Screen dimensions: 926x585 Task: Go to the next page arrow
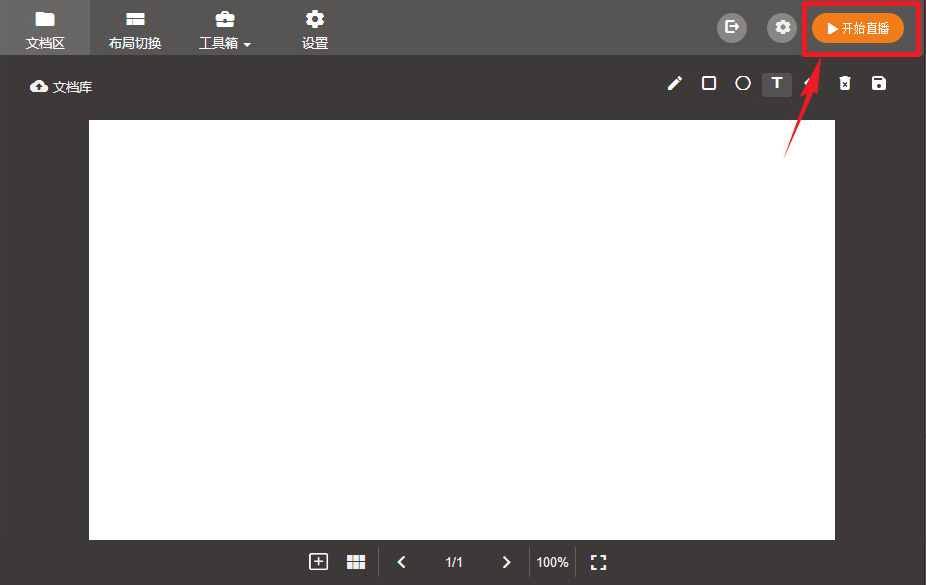tap(506, 562)
